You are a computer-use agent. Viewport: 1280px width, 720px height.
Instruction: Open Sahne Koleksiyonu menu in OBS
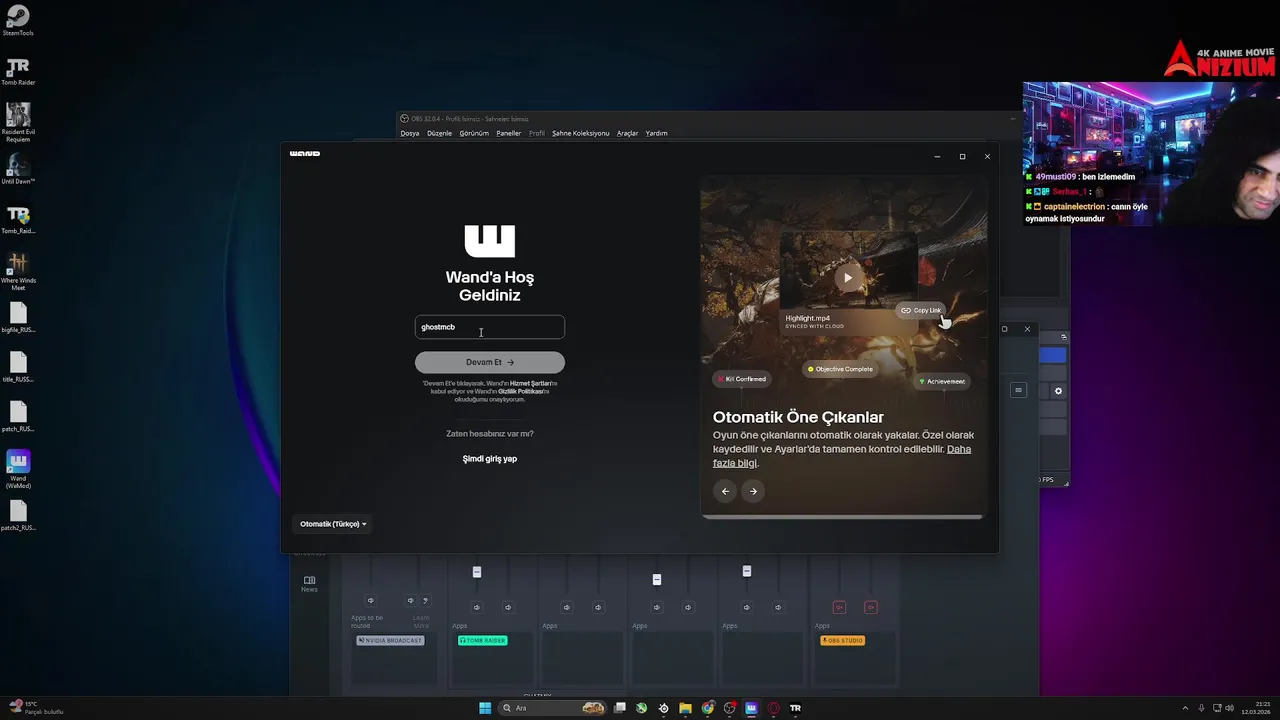tap(580, 133)
